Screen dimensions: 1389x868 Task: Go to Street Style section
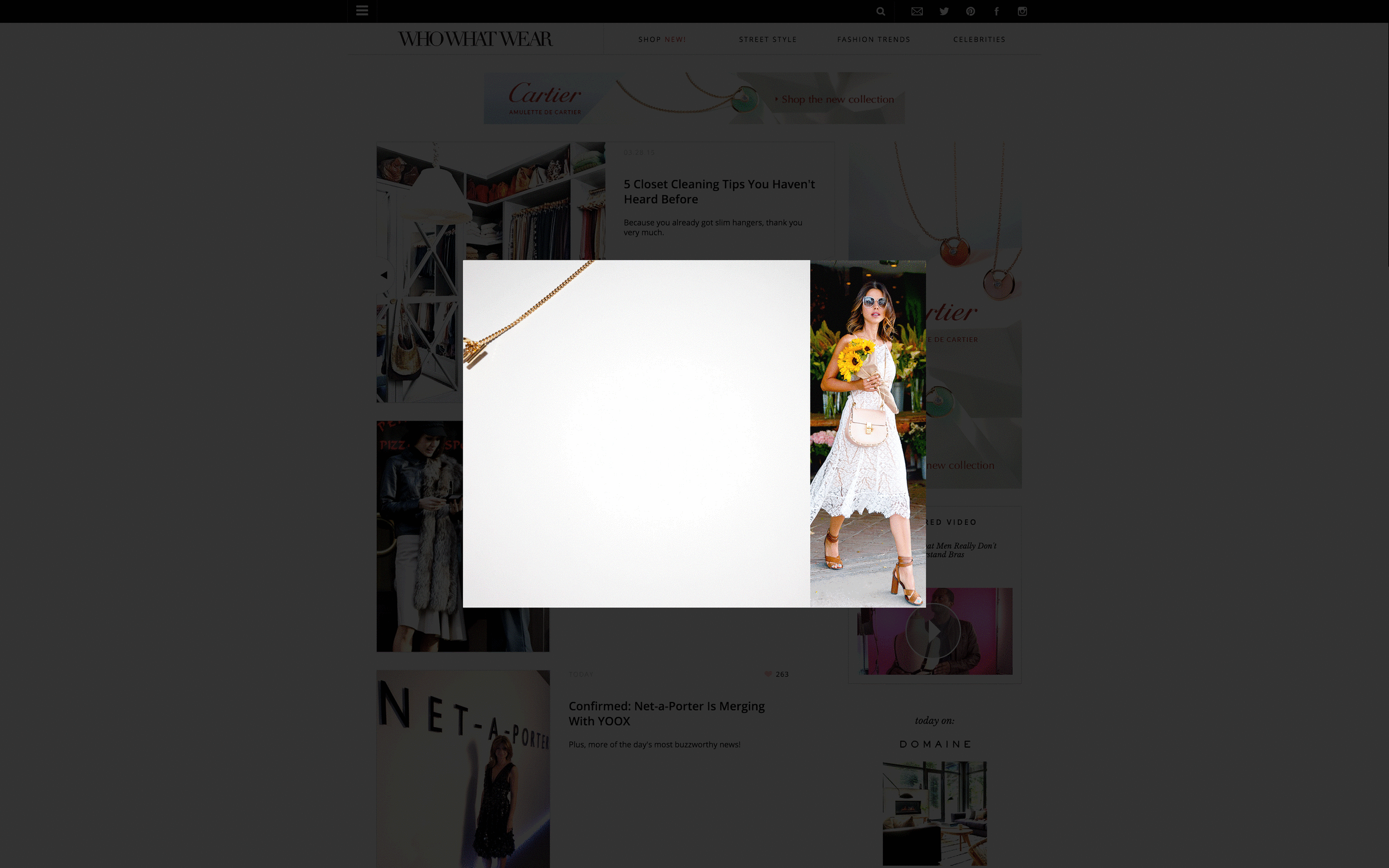click(x=768, y=39)
